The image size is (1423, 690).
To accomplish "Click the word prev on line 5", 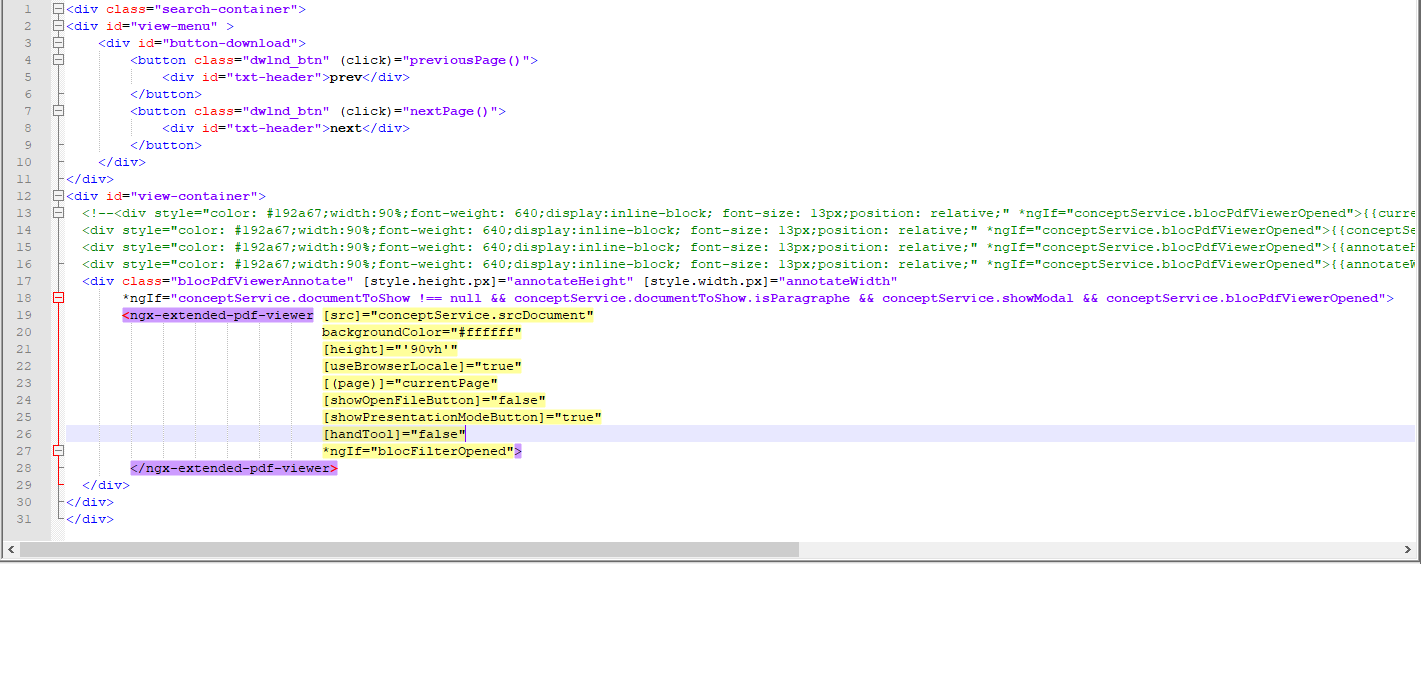I will click(345, 77).
